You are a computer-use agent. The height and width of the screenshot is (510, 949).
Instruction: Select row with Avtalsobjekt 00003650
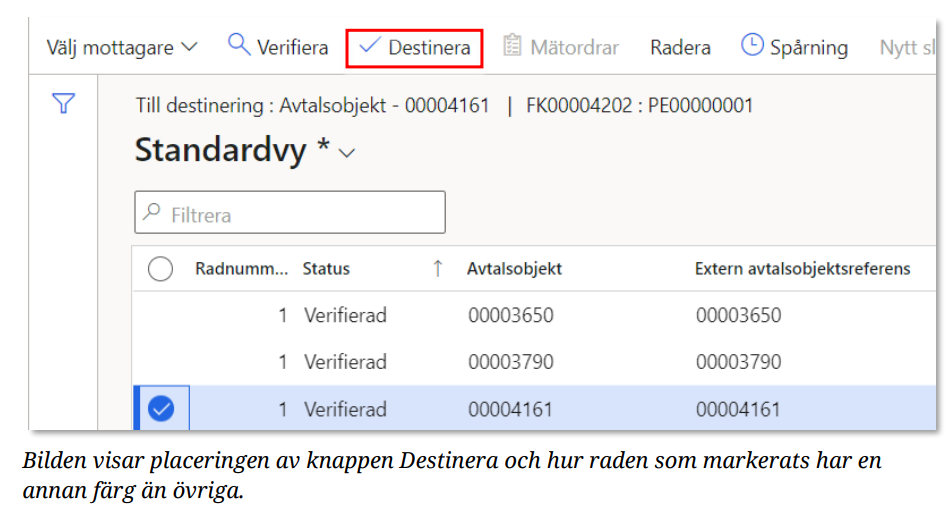coord(510,315)
